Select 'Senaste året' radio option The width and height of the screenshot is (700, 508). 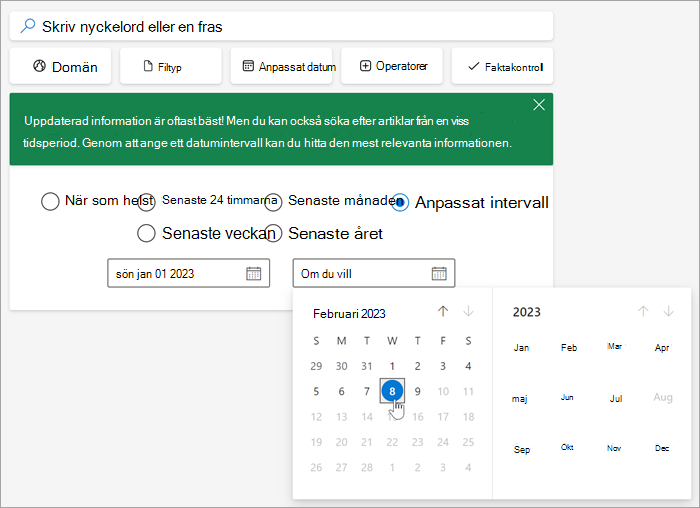click(273, 233)
